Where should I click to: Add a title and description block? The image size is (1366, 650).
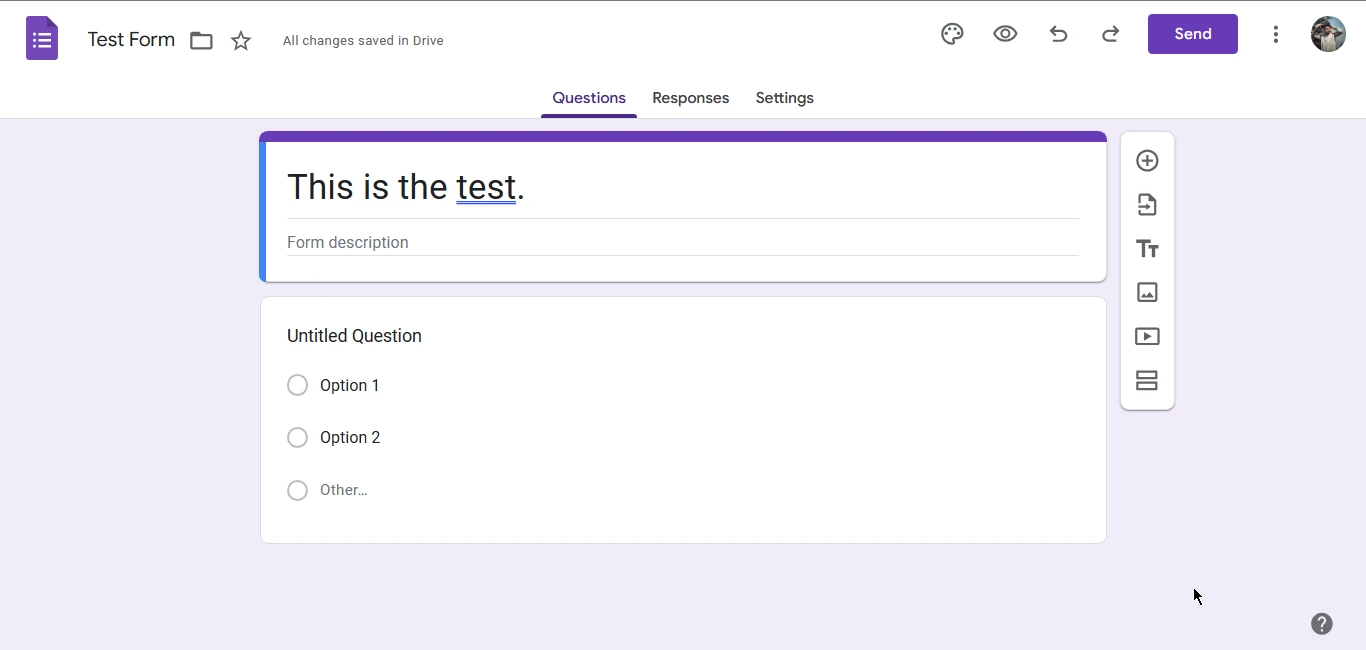tap(1147, 249)
